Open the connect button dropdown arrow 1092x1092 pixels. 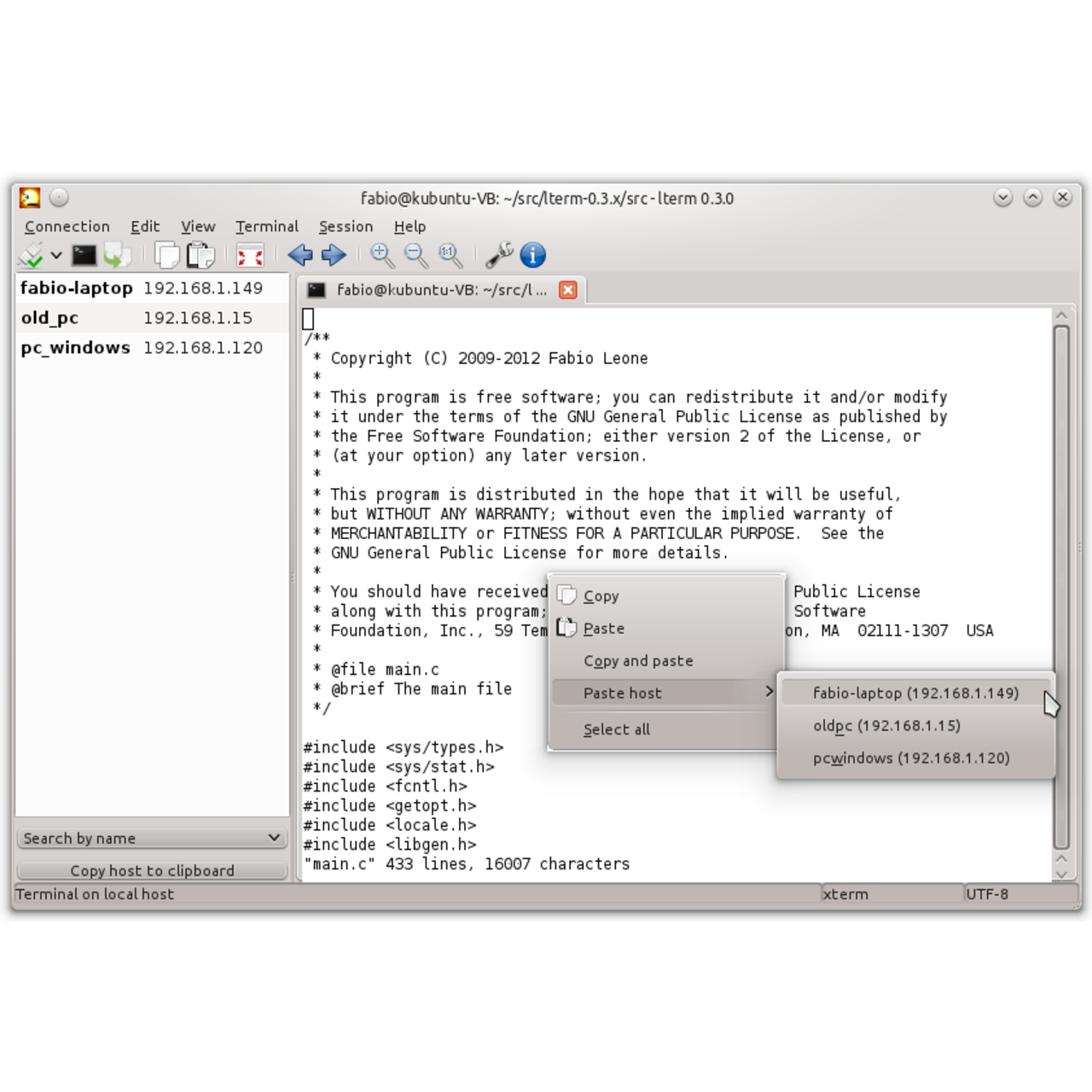point(56,256)
